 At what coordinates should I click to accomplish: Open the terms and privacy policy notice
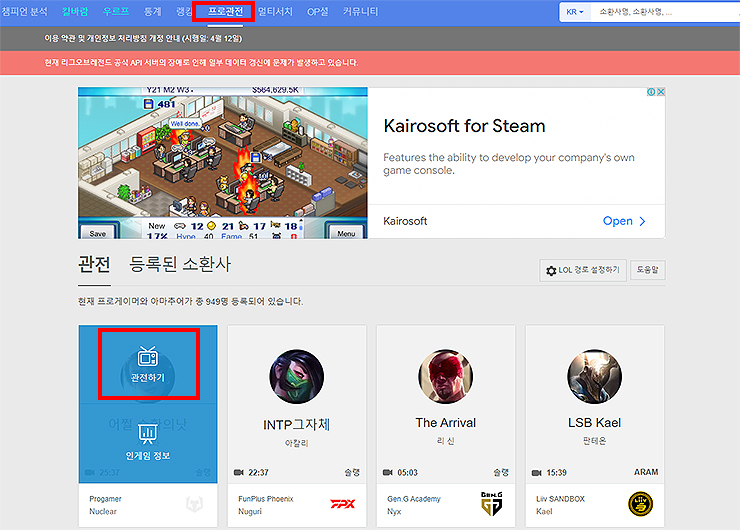coord(143,38)
